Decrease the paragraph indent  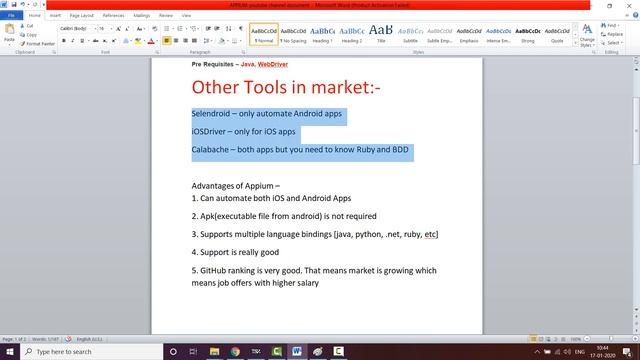pos(208,29)
